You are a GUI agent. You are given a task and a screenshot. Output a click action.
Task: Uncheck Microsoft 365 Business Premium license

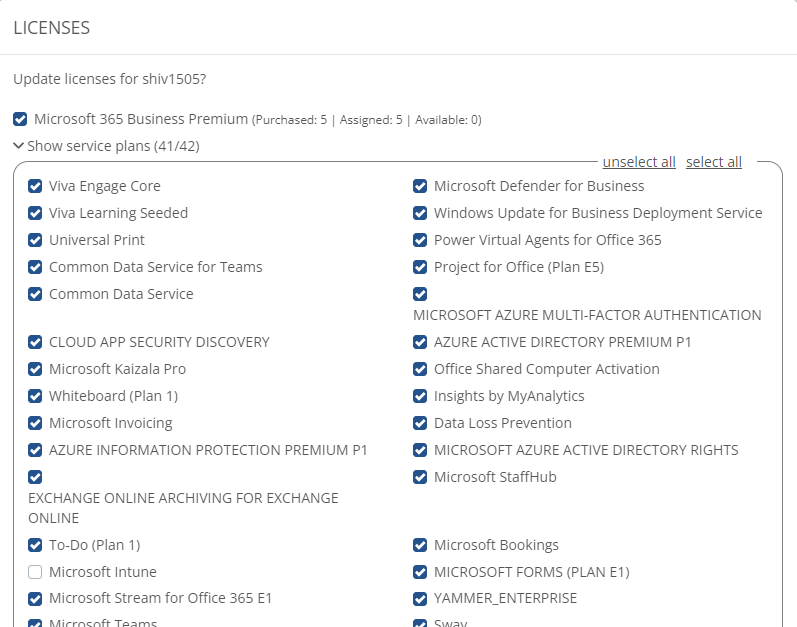point(20,119)
